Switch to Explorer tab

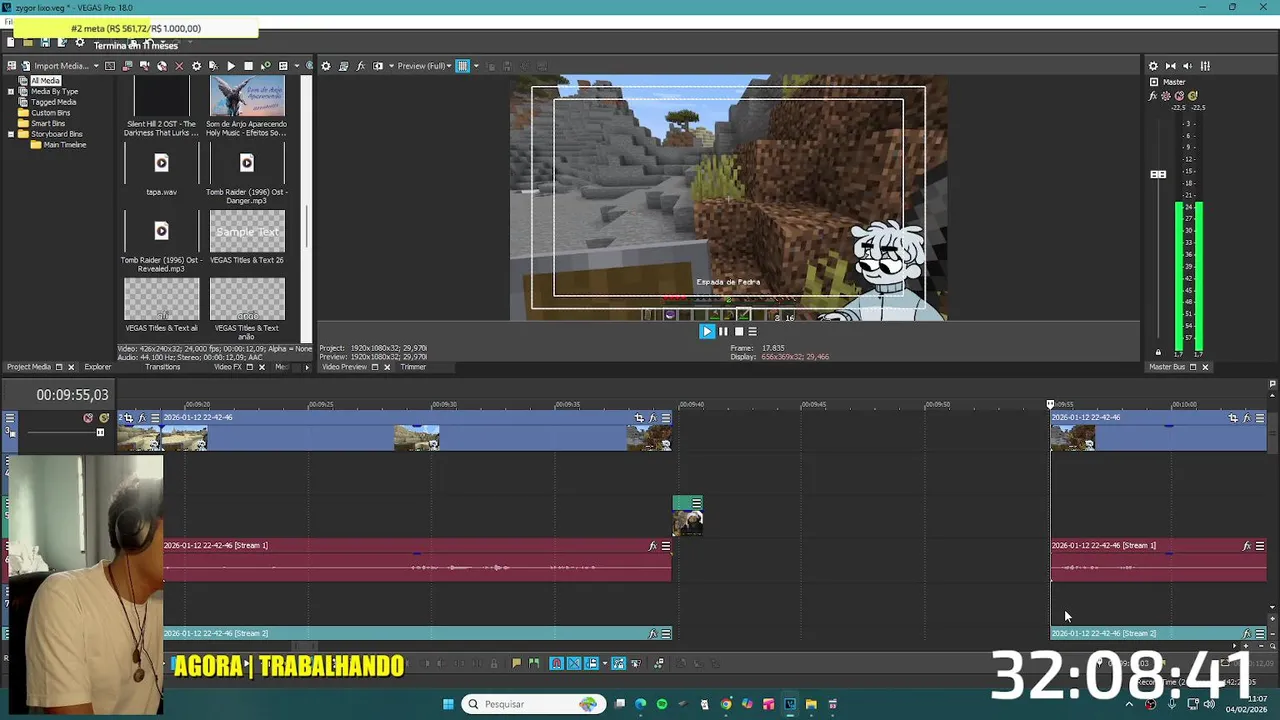click(98, 367)
